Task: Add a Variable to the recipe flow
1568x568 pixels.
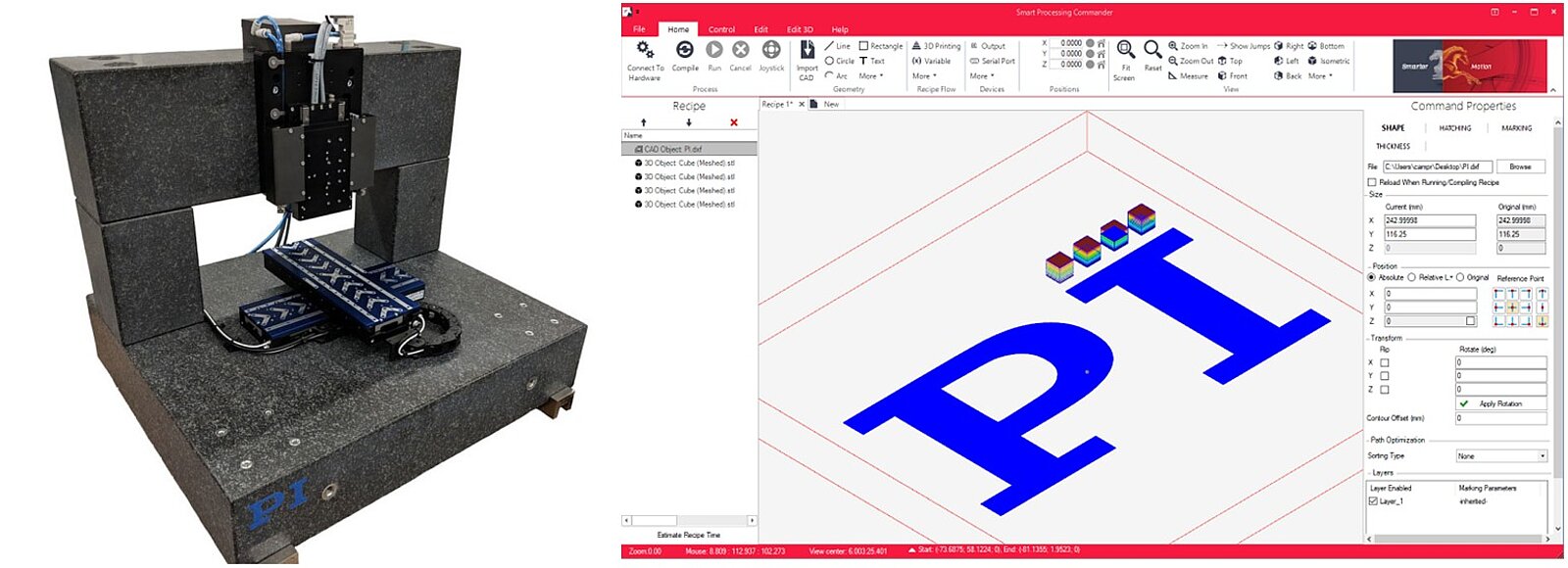Action: pyautogui.click(x=931, y=61)
